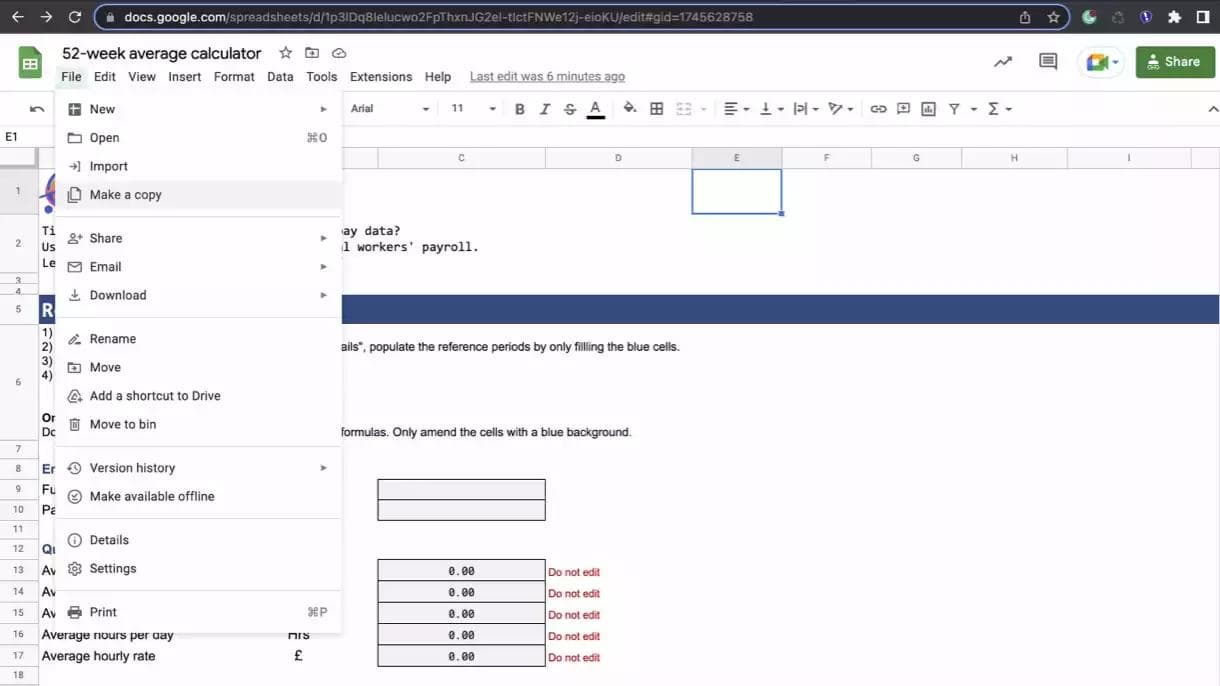Open the fill color bucket
Screen dimensions: 1220x686
(x=630, y=108)
